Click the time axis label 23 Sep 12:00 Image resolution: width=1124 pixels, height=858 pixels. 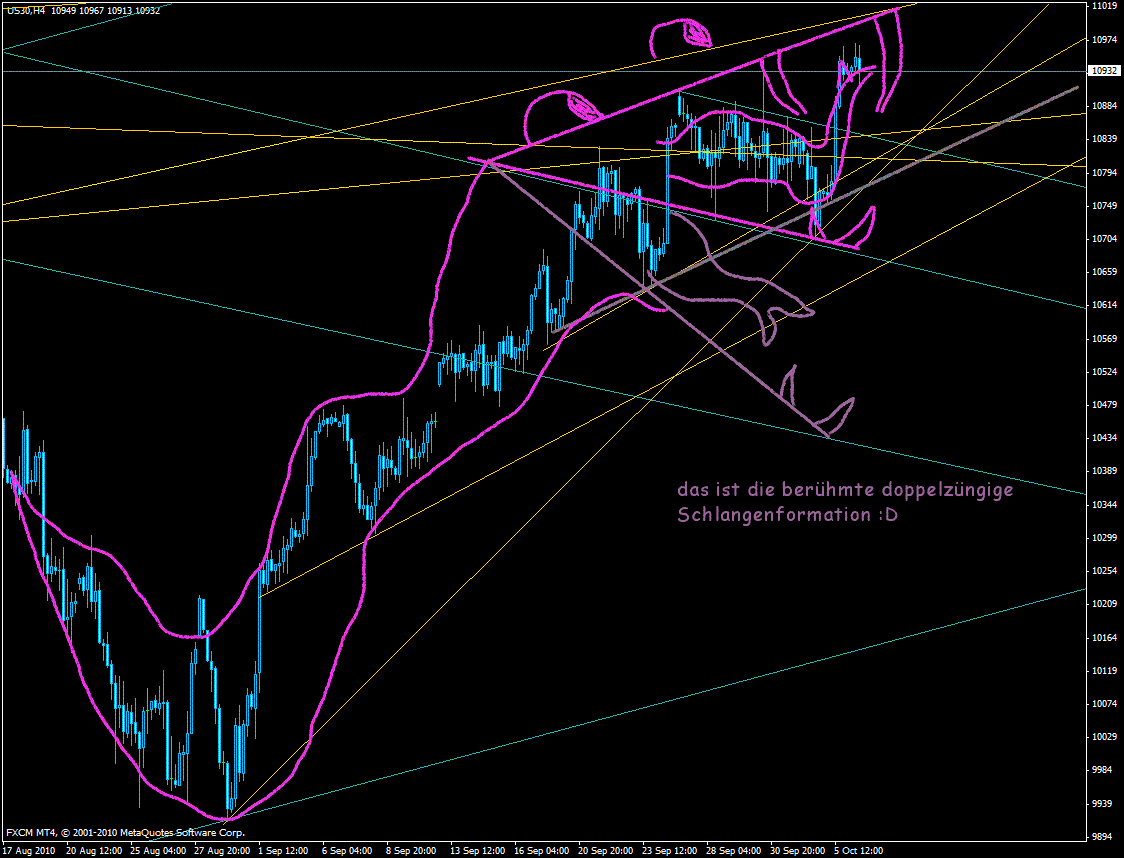tap(670, 851)
